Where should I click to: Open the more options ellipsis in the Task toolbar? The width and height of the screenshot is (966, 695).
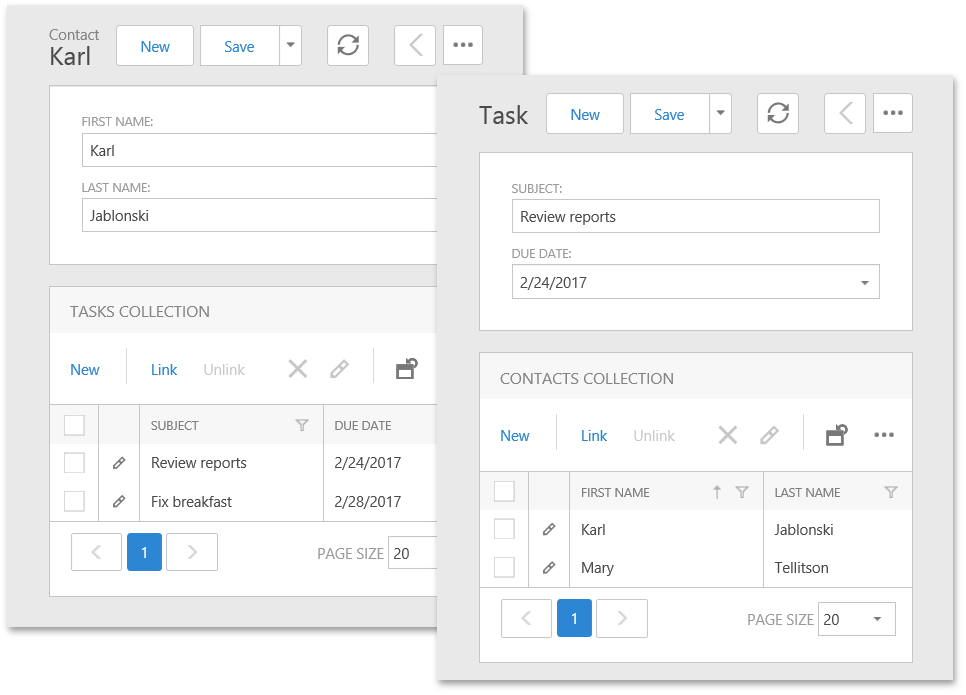tap(893, 114)
